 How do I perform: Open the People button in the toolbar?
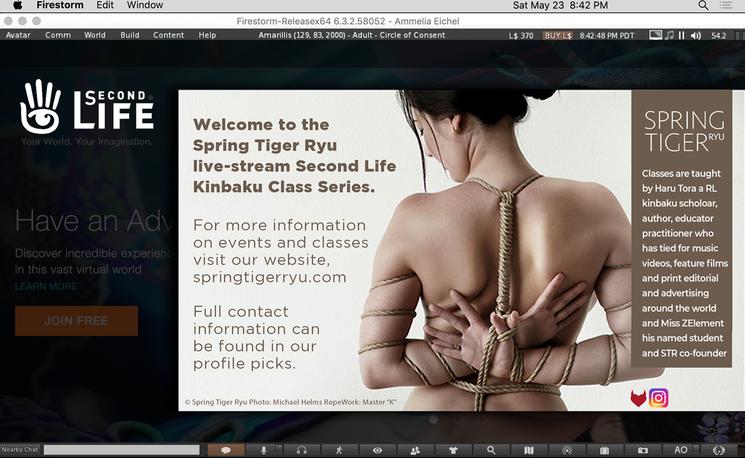pyautogui.click(x=415, y=450)
